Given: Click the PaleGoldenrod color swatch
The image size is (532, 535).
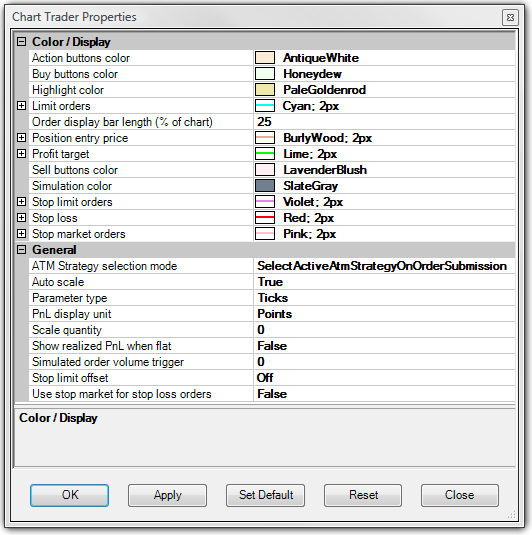Looking at the screenshot, I should tap(265, 90).
